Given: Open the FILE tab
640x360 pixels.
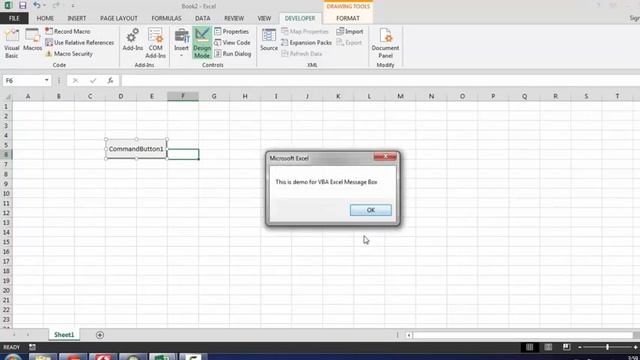Looking at the screenshot, I should point(14,18).
